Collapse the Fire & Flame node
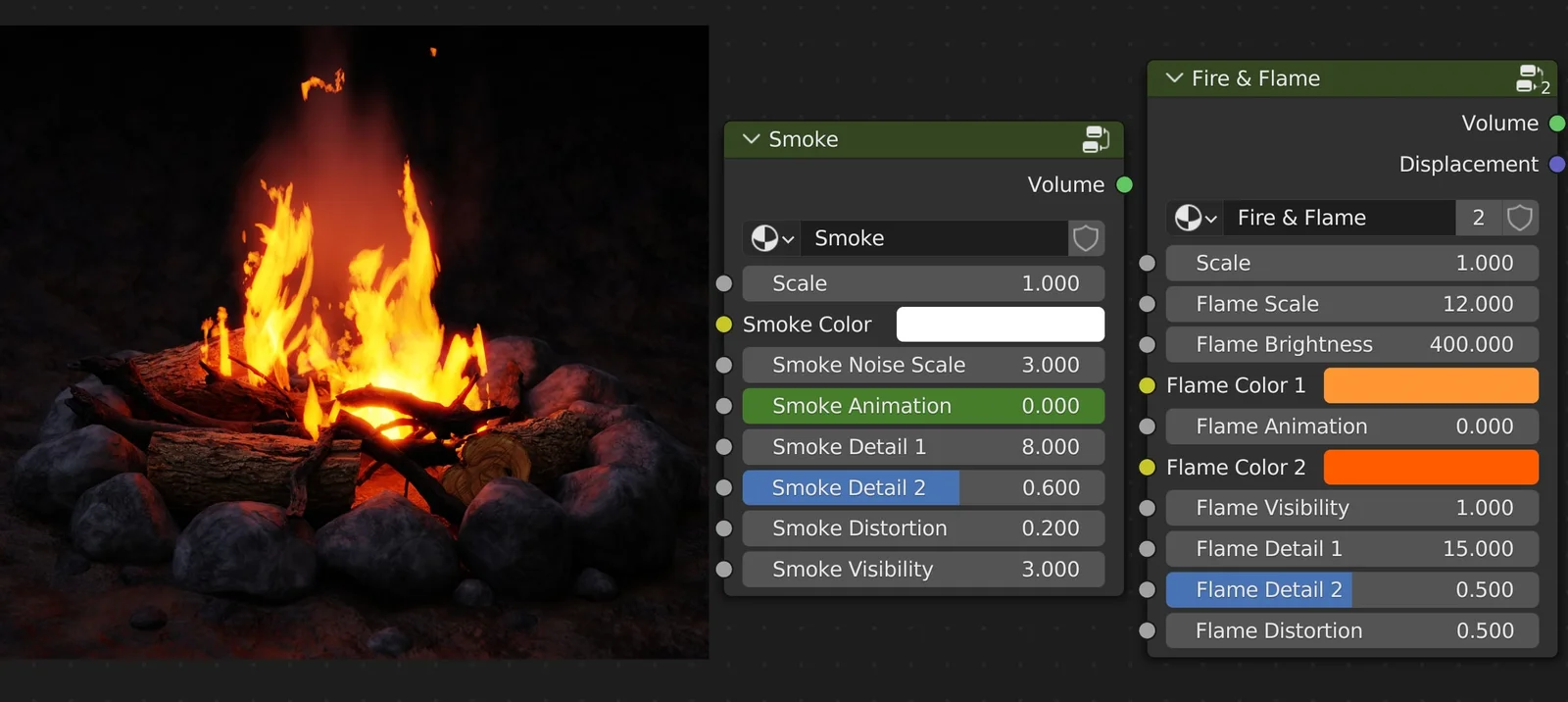 pyautogui.click(x=1174, y=78)
